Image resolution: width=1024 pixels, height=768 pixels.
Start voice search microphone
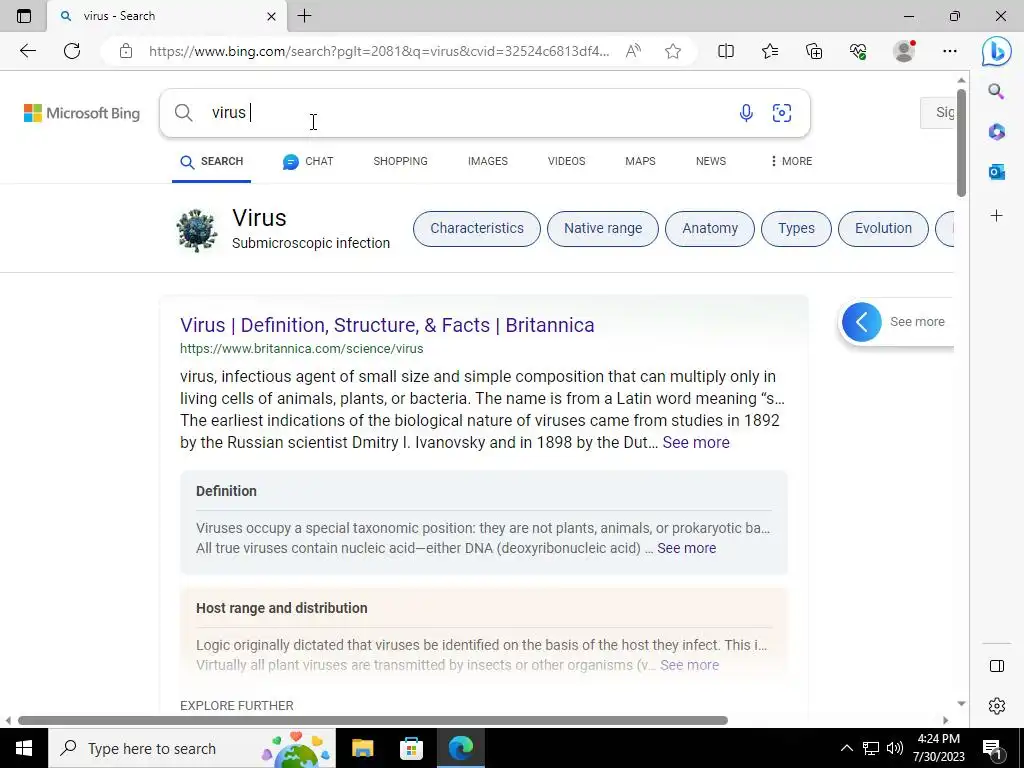[x=746, y=113]
